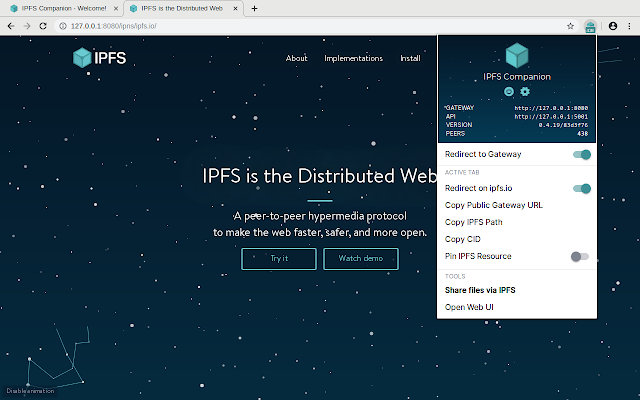
Task: Open the About page link
Action: point(296,58)
